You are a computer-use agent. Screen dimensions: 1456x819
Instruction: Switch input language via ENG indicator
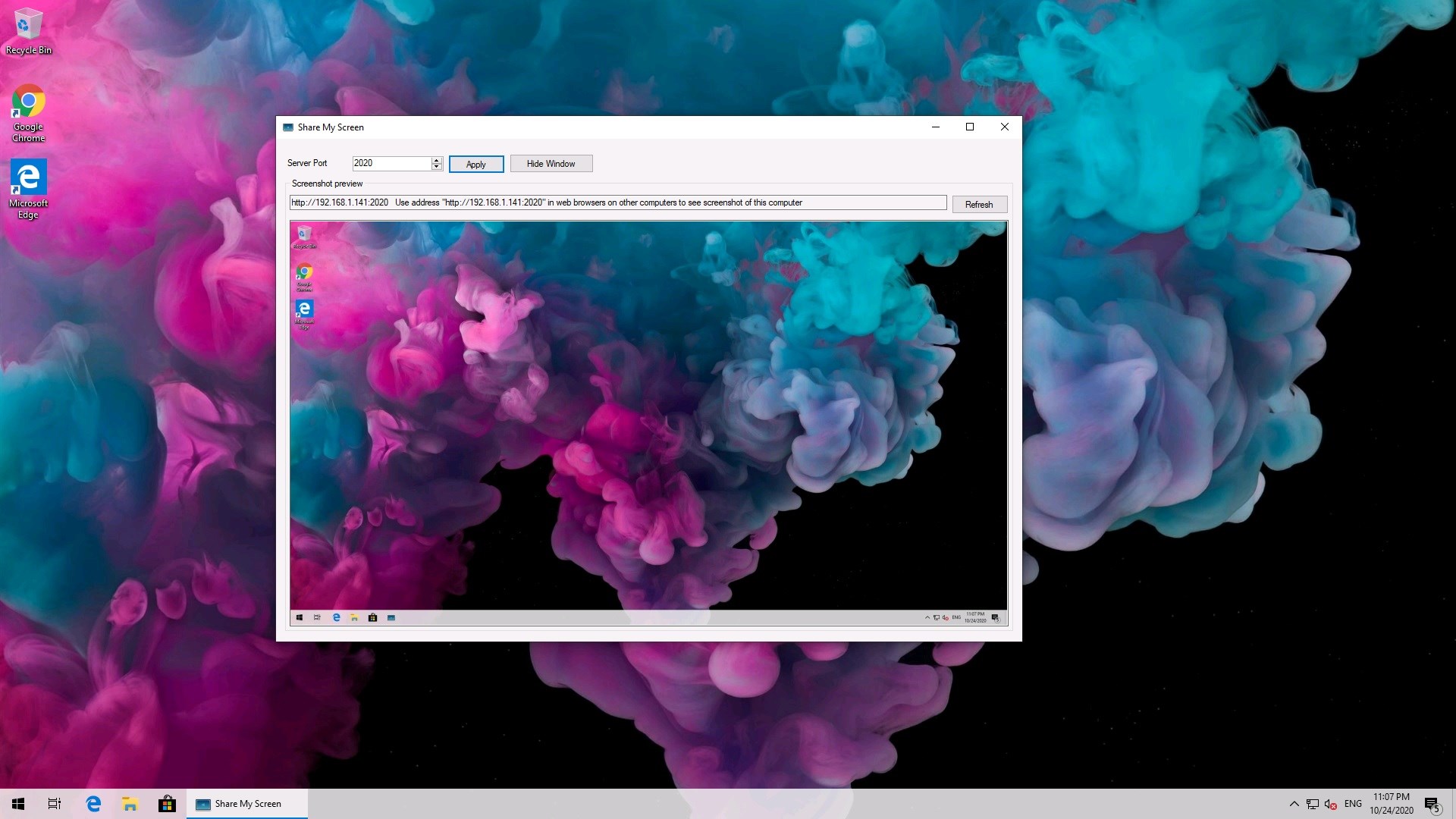click(x=1353, y=804)
